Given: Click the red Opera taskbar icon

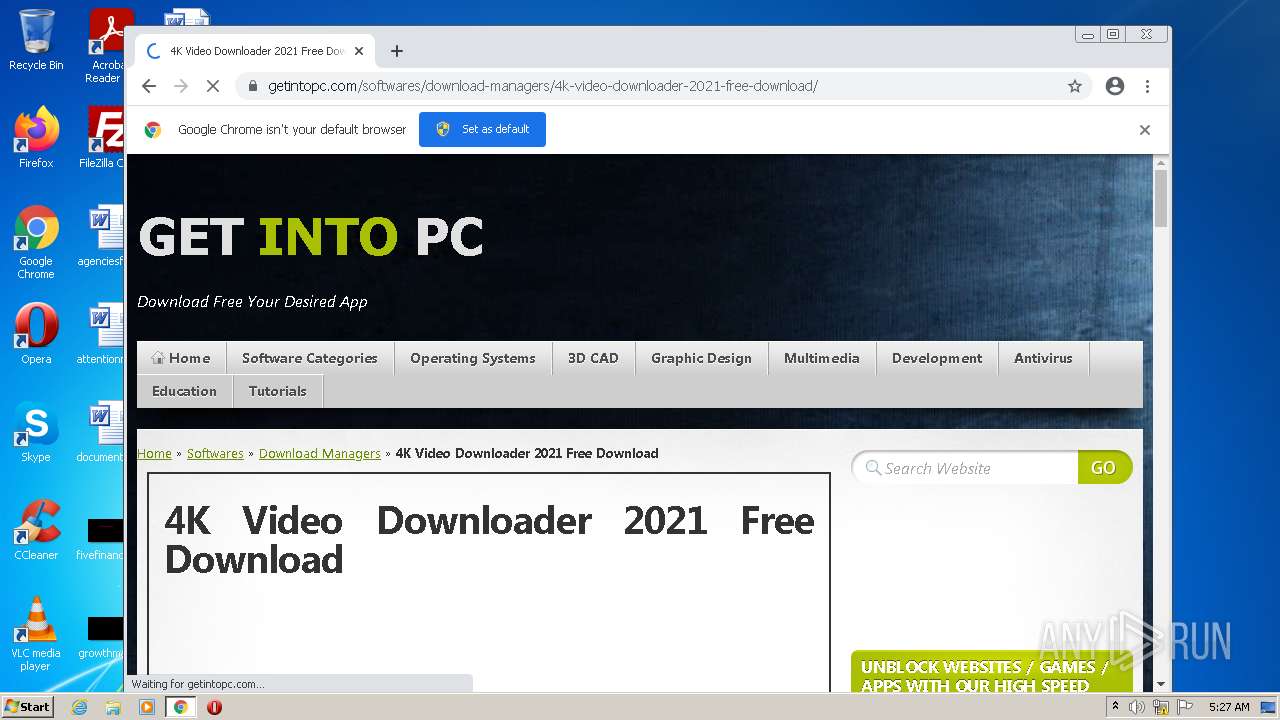Looking at the screenshot, I should coord(214,707).
